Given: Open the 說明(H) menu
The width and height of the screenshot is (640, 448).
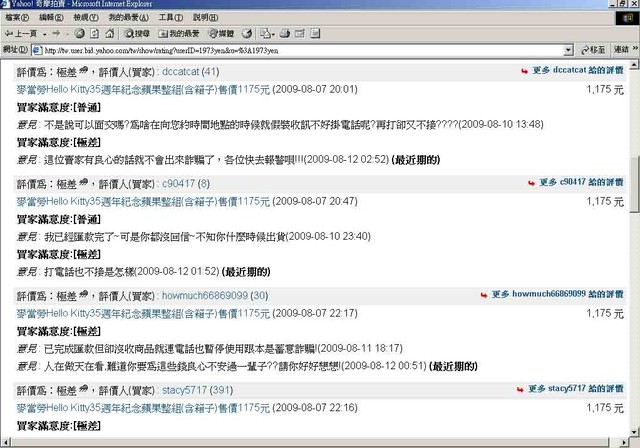Looking at the screenshot, I should (x=205, y=18).
